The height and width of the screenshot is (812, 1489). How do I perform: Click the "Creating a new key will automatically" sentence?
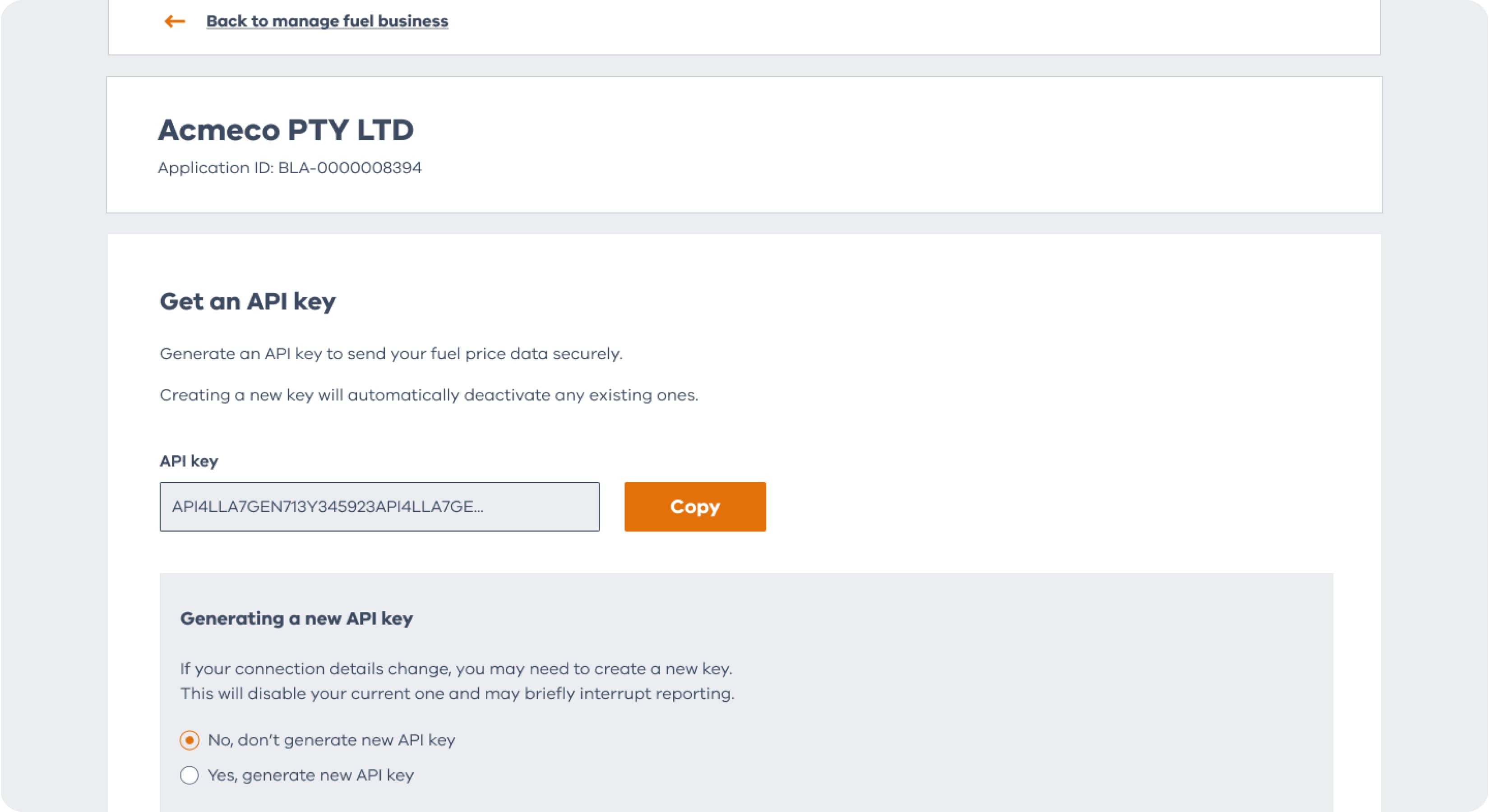(x=429, y=395)
